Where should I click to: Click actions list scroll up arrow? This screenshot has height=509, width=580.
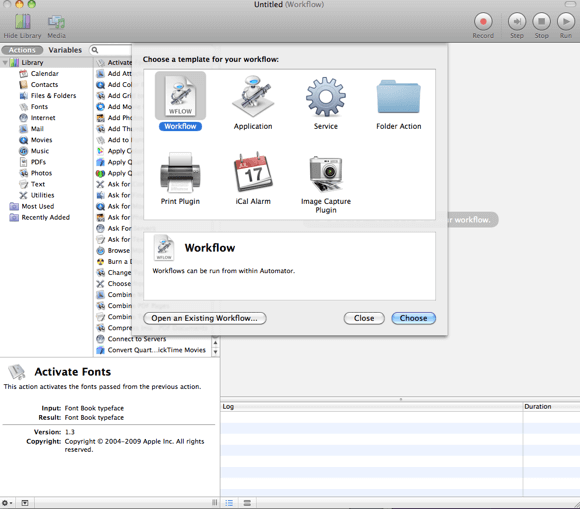(x=215, y=343)
